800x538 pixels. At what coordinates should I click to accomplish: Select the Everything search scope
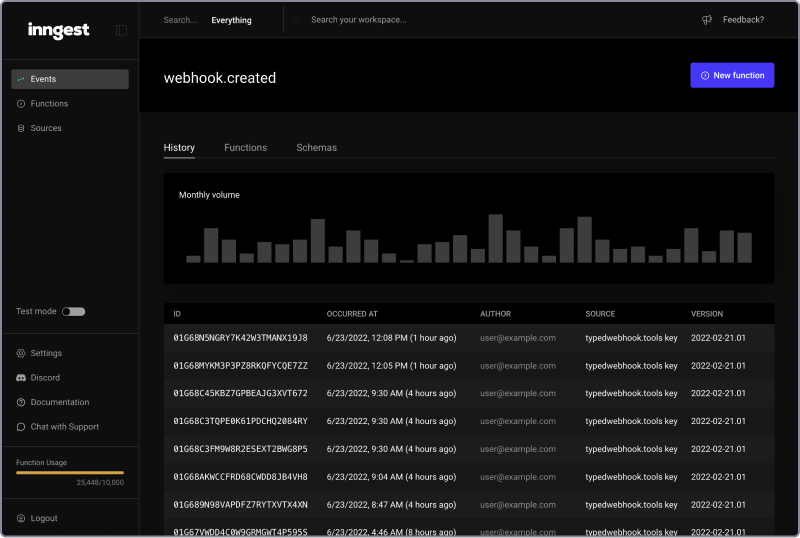click(231, 20)
